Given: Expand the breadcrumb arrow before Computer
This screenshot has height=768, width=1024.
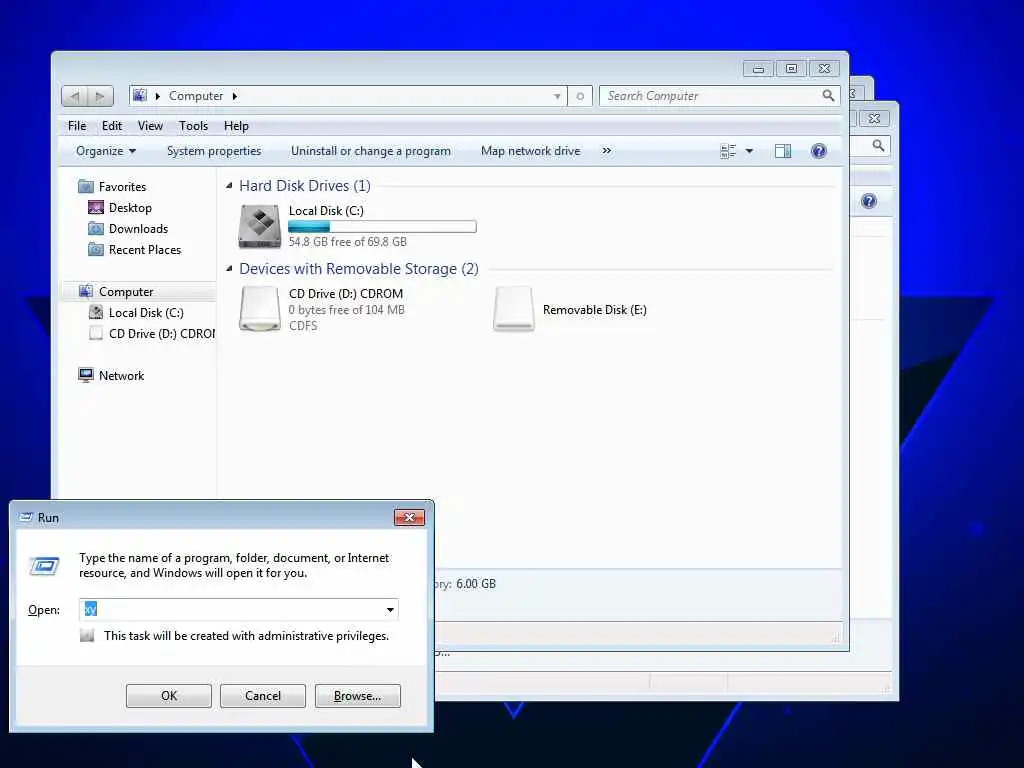Looking at the screenshot, I should [157, 96].
